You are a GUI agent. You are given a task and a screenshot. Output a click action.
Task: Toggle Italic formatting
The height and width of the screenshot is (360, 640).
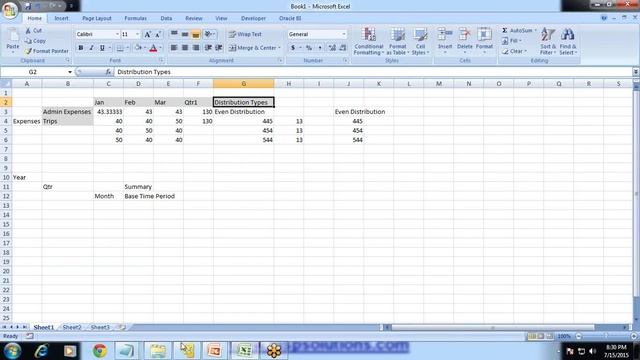click(91, 48)
